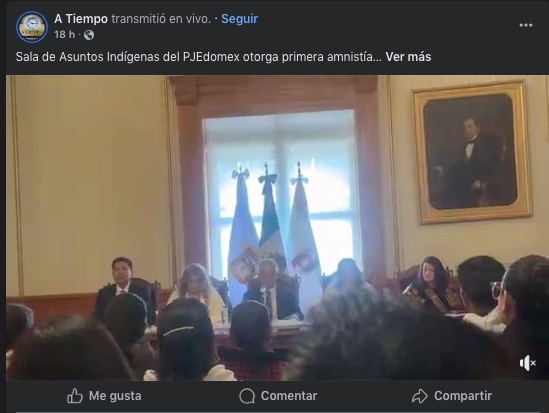Click the man in suit on video left

tap(122, 284)
